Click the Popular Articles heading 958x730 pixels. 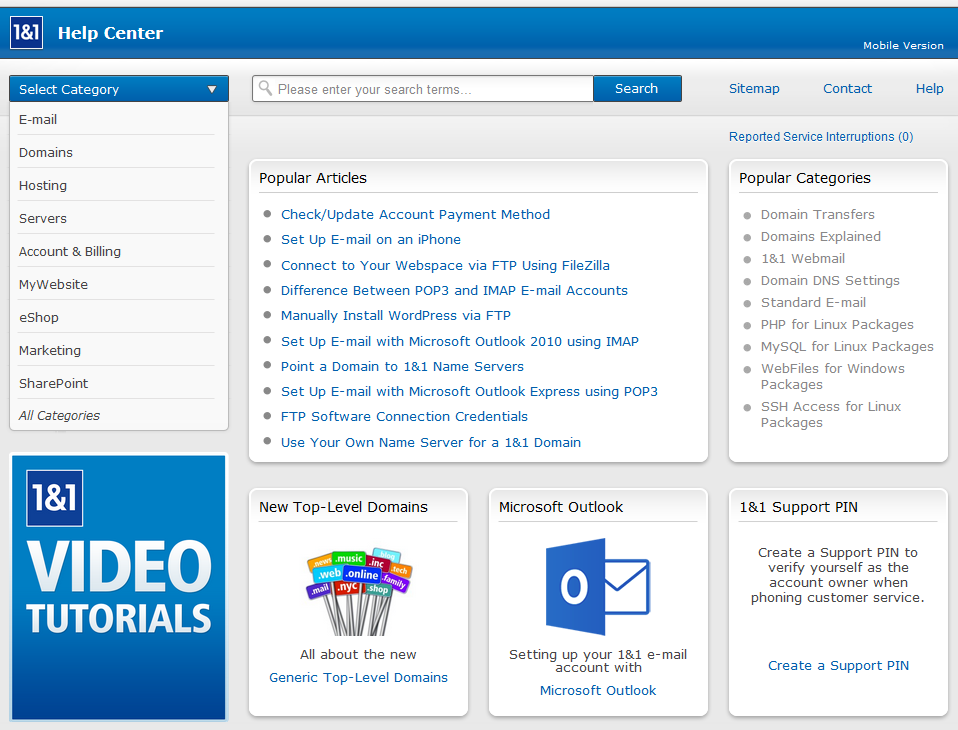(x=313, y=178)
